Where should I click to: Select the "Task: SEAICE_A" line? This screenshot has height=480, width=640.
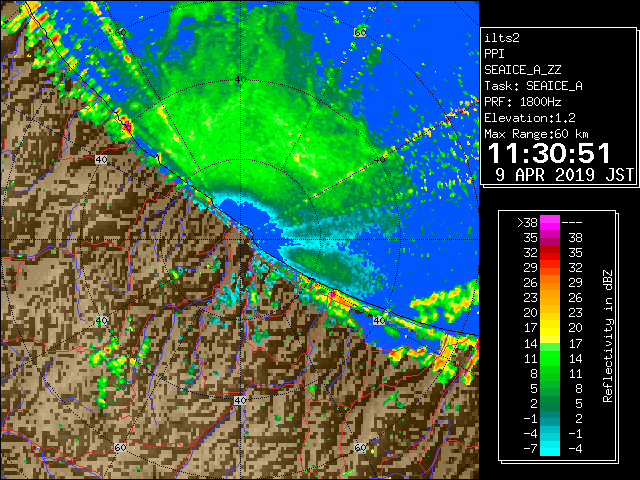(x=533, y=86)
